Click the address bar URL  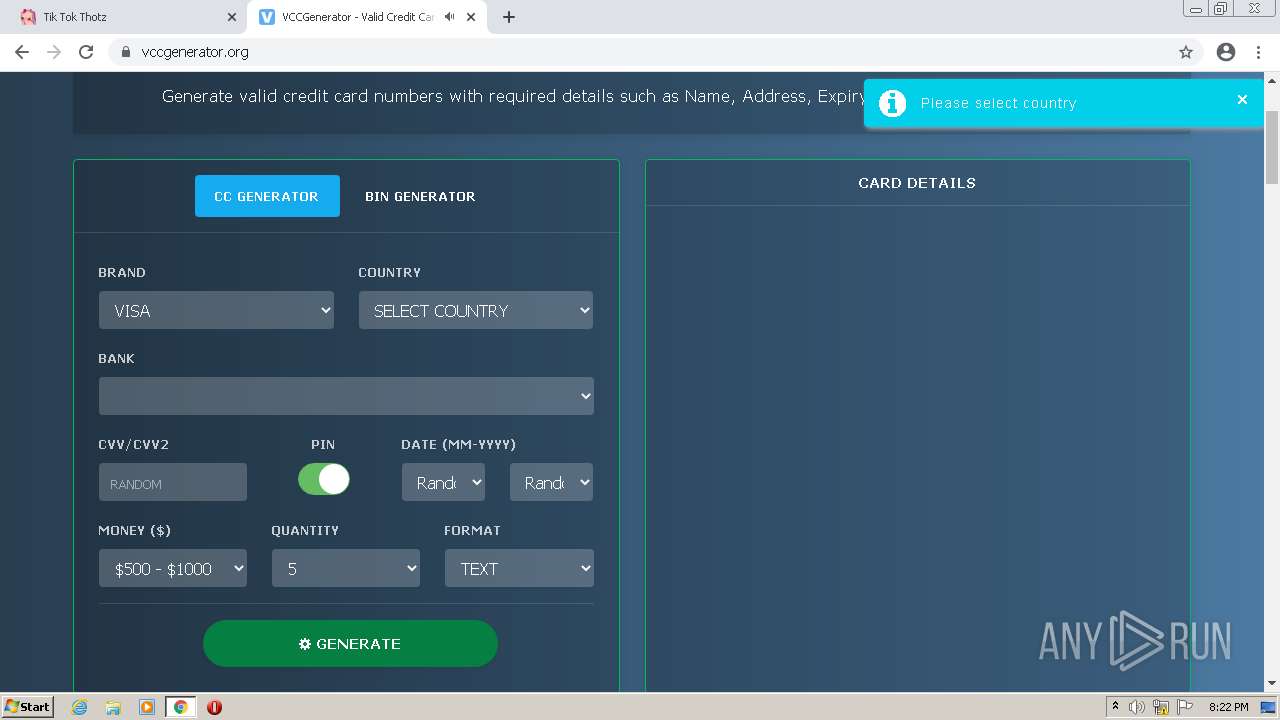(x=195, y=52)
